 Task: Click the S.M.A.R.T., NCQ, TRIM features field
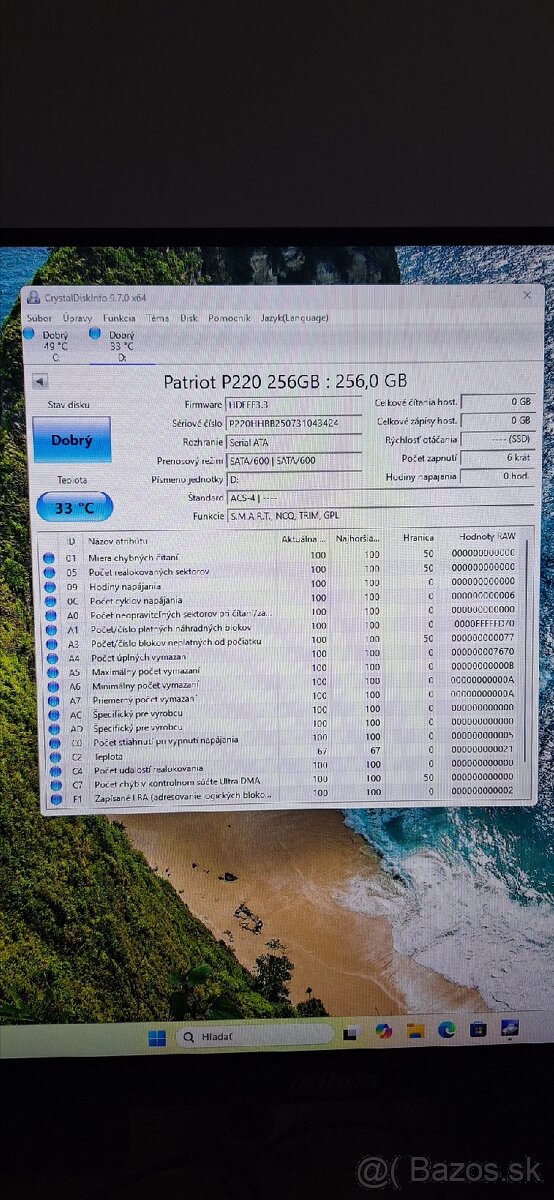tap(380, 516)
